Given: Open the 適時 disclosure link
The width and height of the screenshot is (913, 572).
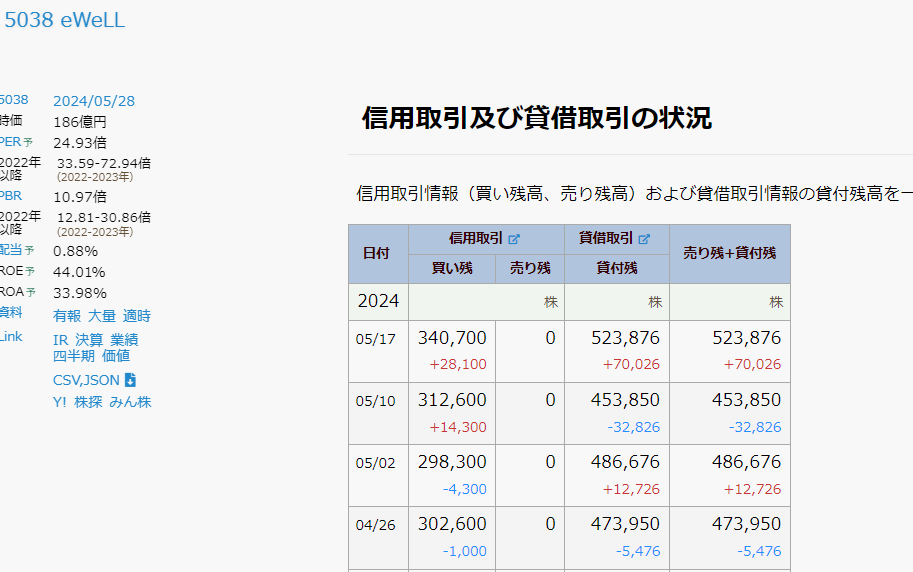Looking at the screenshot, I should (x=137, y=316).
